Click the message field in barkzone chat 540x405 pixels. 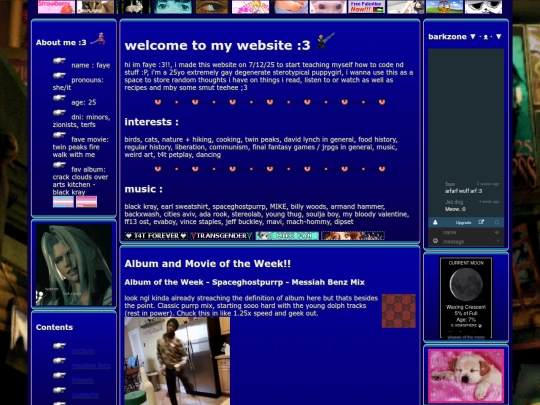(467, 241)
